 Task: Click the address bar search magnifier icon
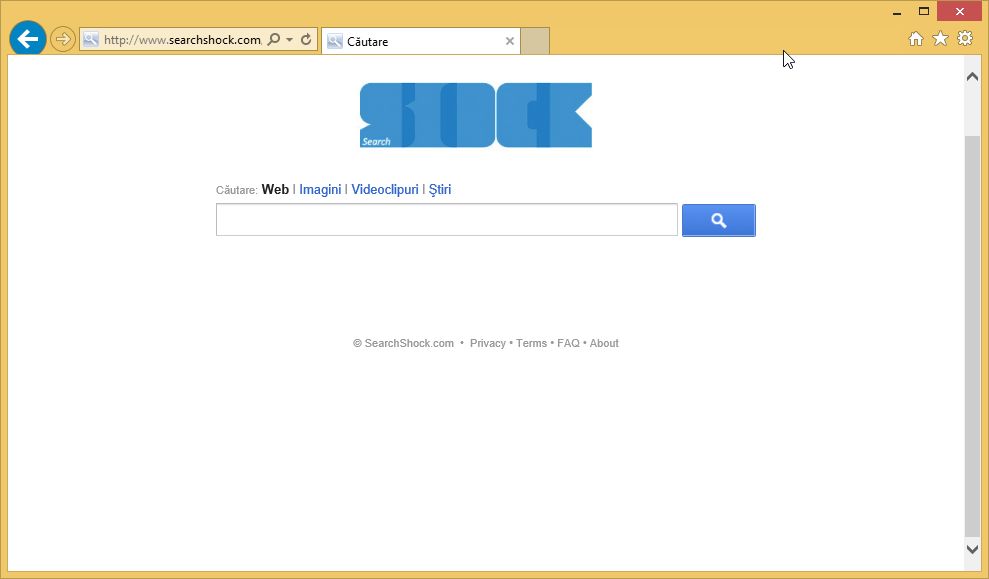pos(274,40)
